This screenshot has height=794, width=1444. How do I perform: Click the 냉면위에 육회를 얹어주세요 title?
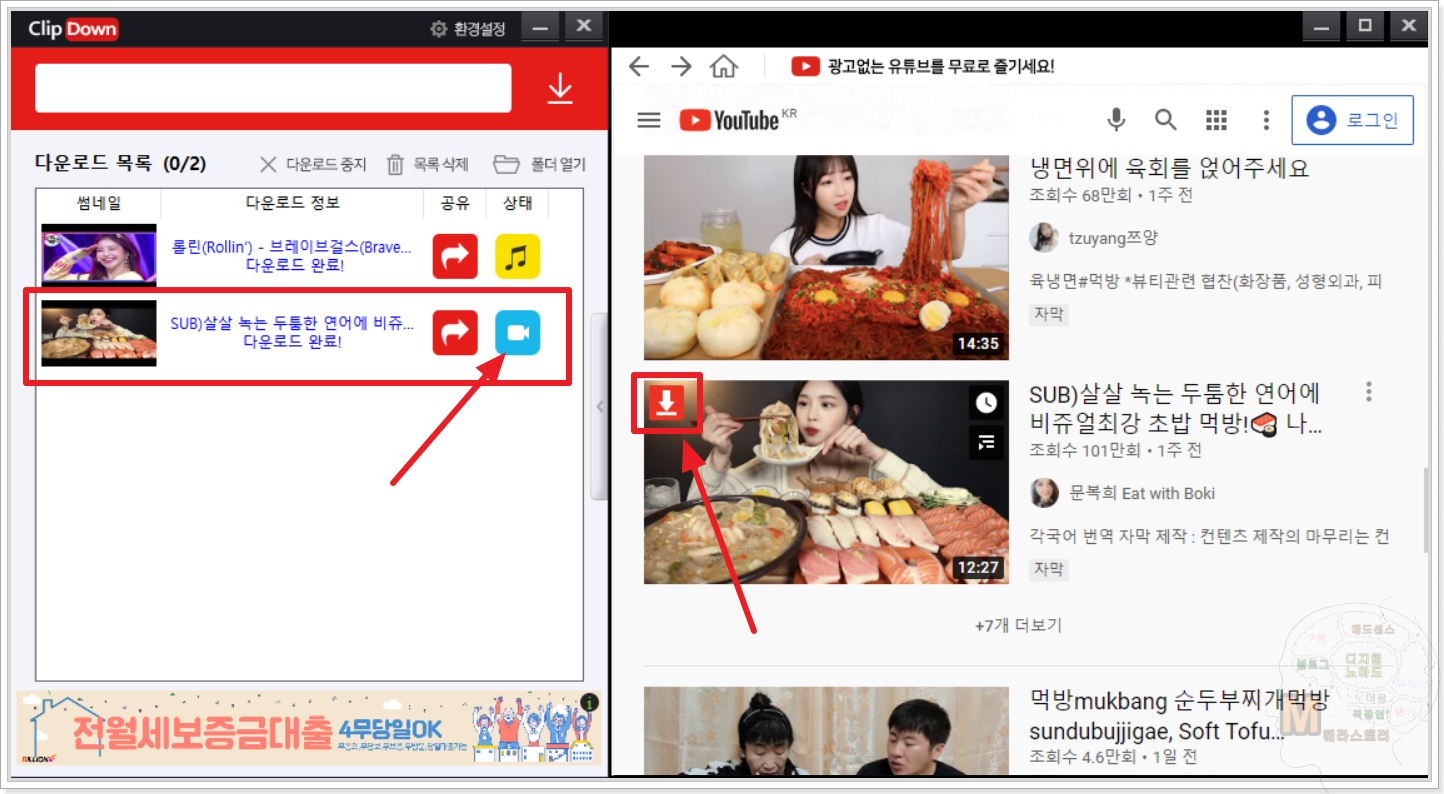[x=1169, y=167]
